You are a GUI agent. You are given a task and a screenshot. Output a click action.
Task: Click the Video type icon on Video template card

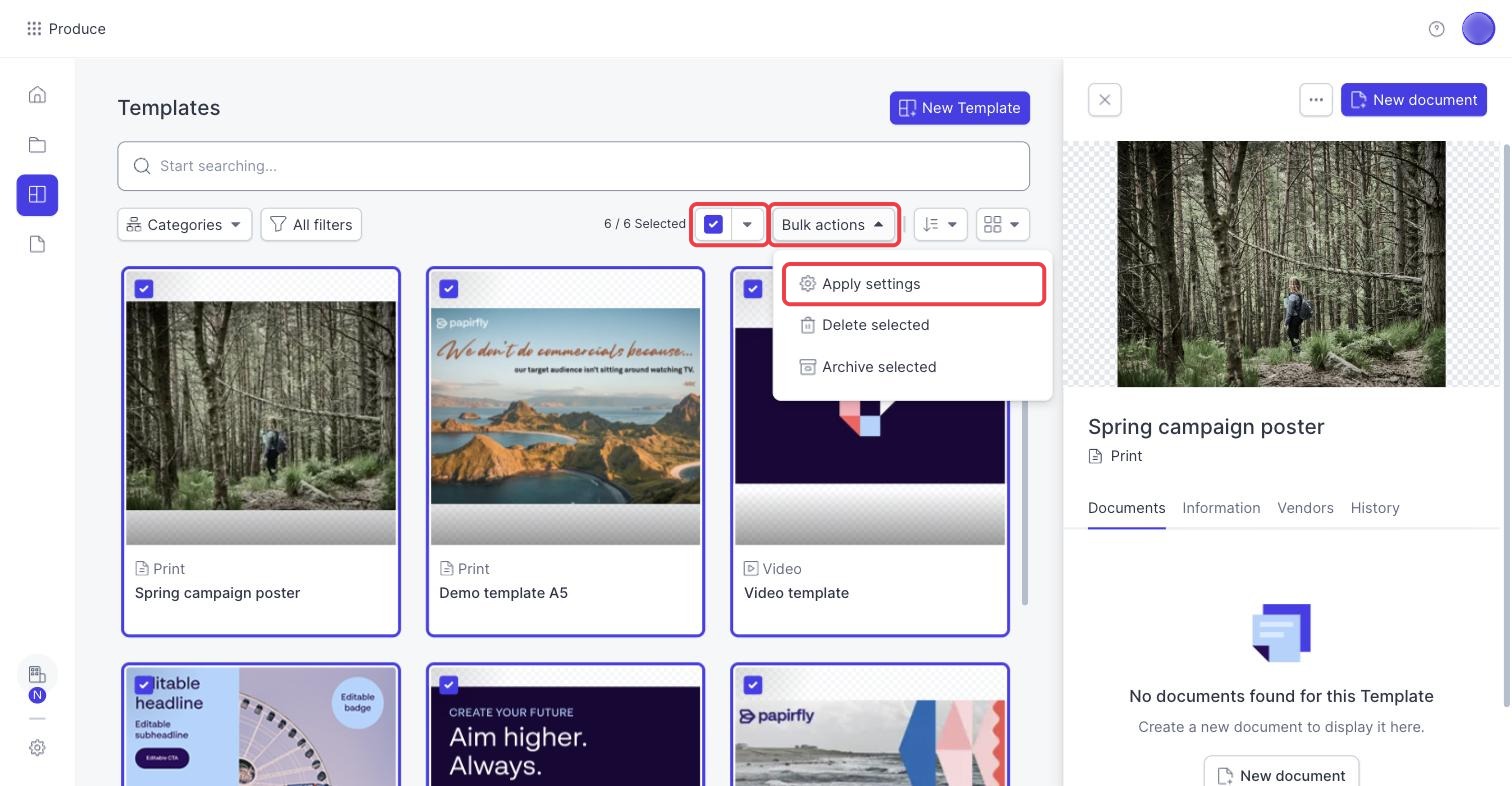coord(751,569)
